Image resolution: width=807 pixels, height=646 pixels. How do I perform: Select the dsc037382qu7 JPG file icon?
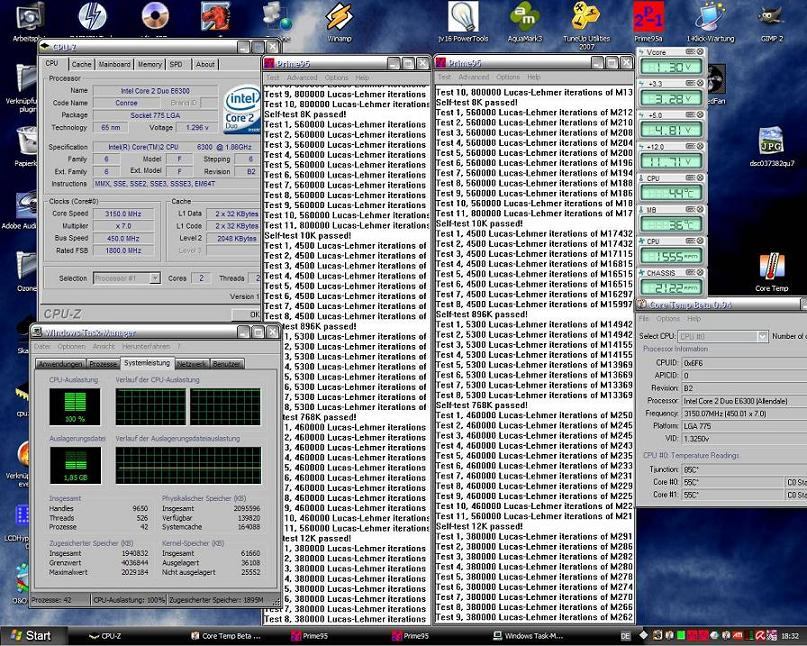[x=771, y=148]
